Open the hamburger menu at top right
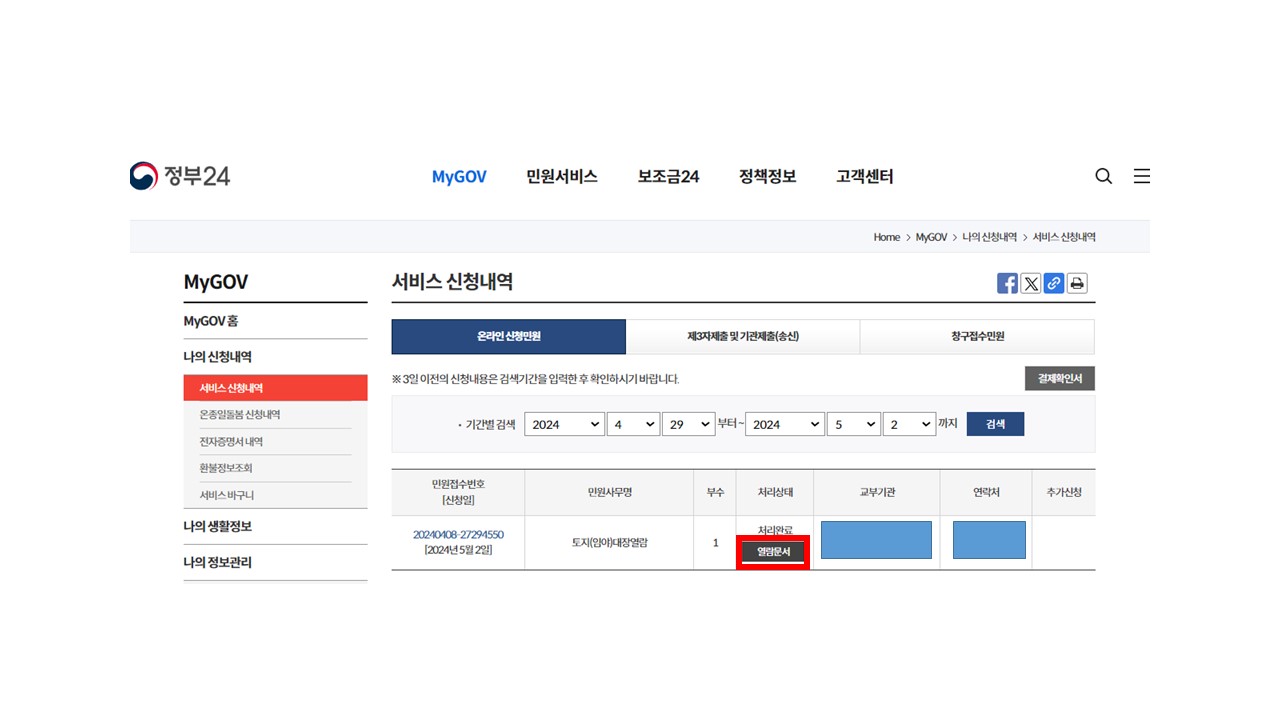 [1141, 176]
